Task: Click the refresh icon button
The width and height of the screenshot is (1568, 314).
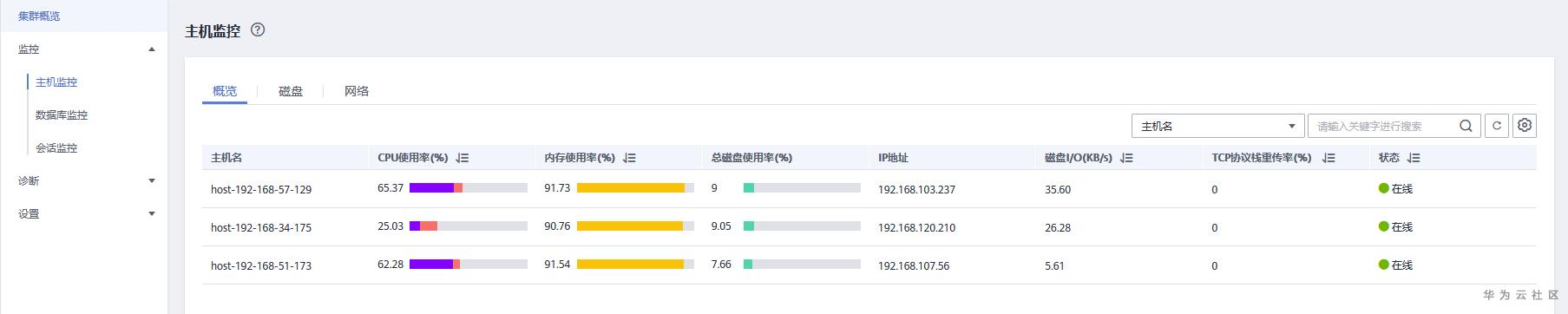Action: 1497,126
